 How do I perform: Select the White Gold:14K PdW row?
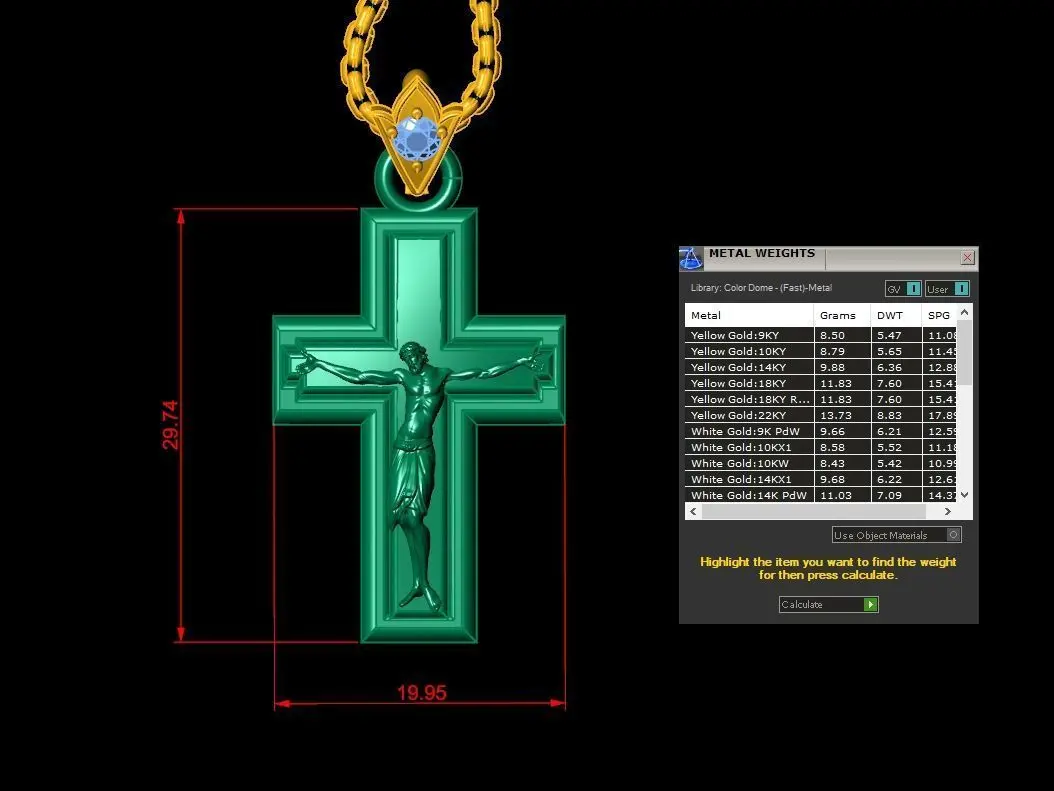click(821, 495)
